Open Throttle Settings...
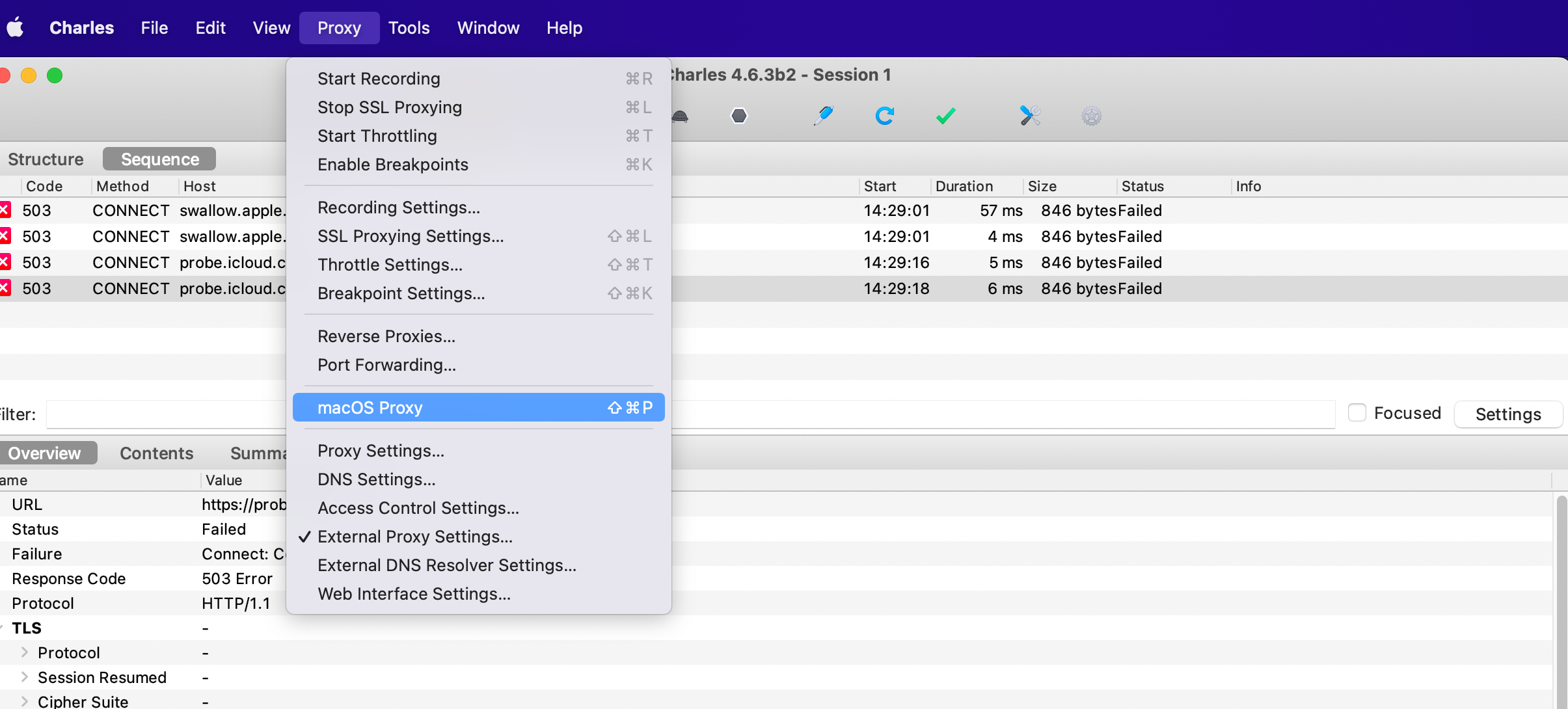 (479, 265)
